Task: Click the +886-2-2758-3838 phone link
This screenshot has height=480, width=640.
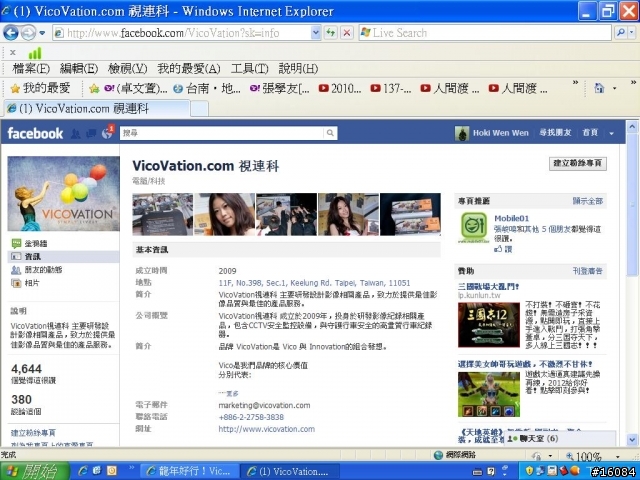Action: coord(251,417)
